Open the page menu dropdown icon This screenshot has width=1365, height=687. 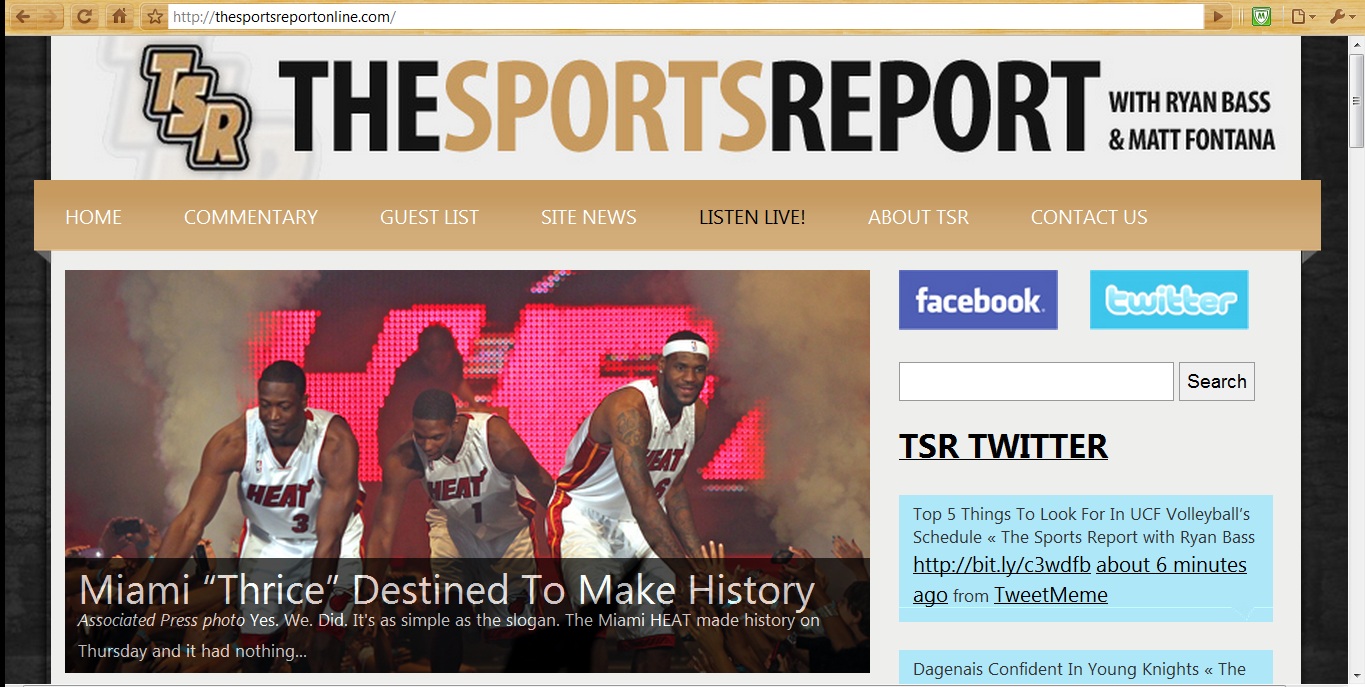tap(1302, 16)
